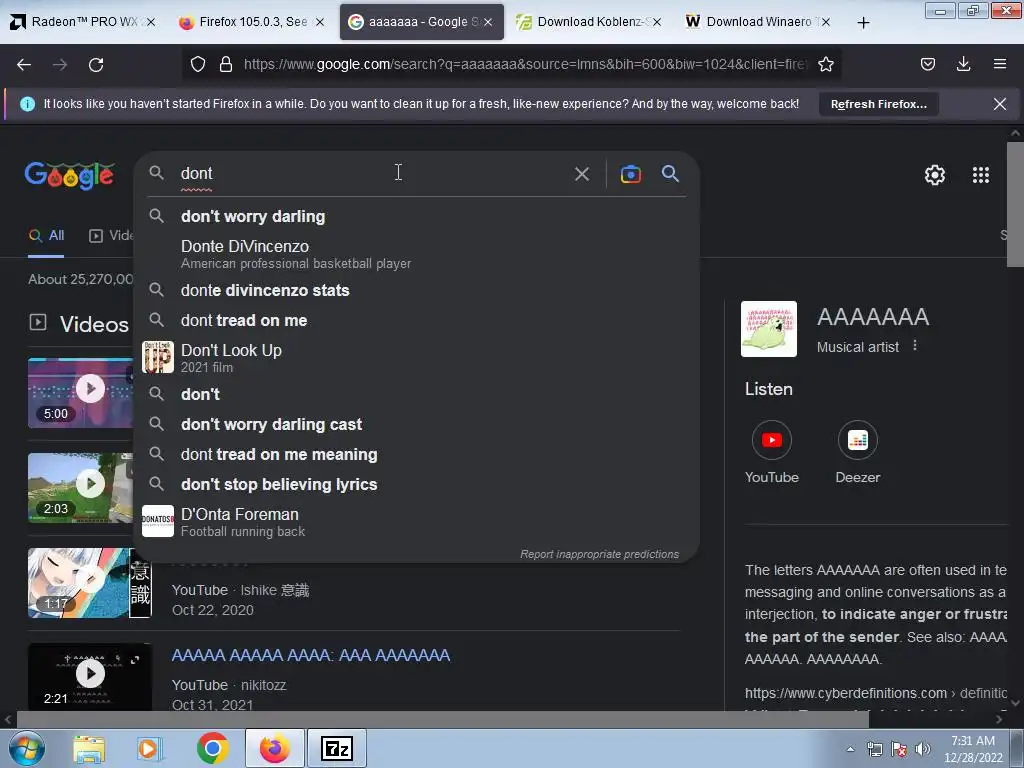1024x768 pixels.
Task: Open the Google apps grid
Action: pos(980,175)
